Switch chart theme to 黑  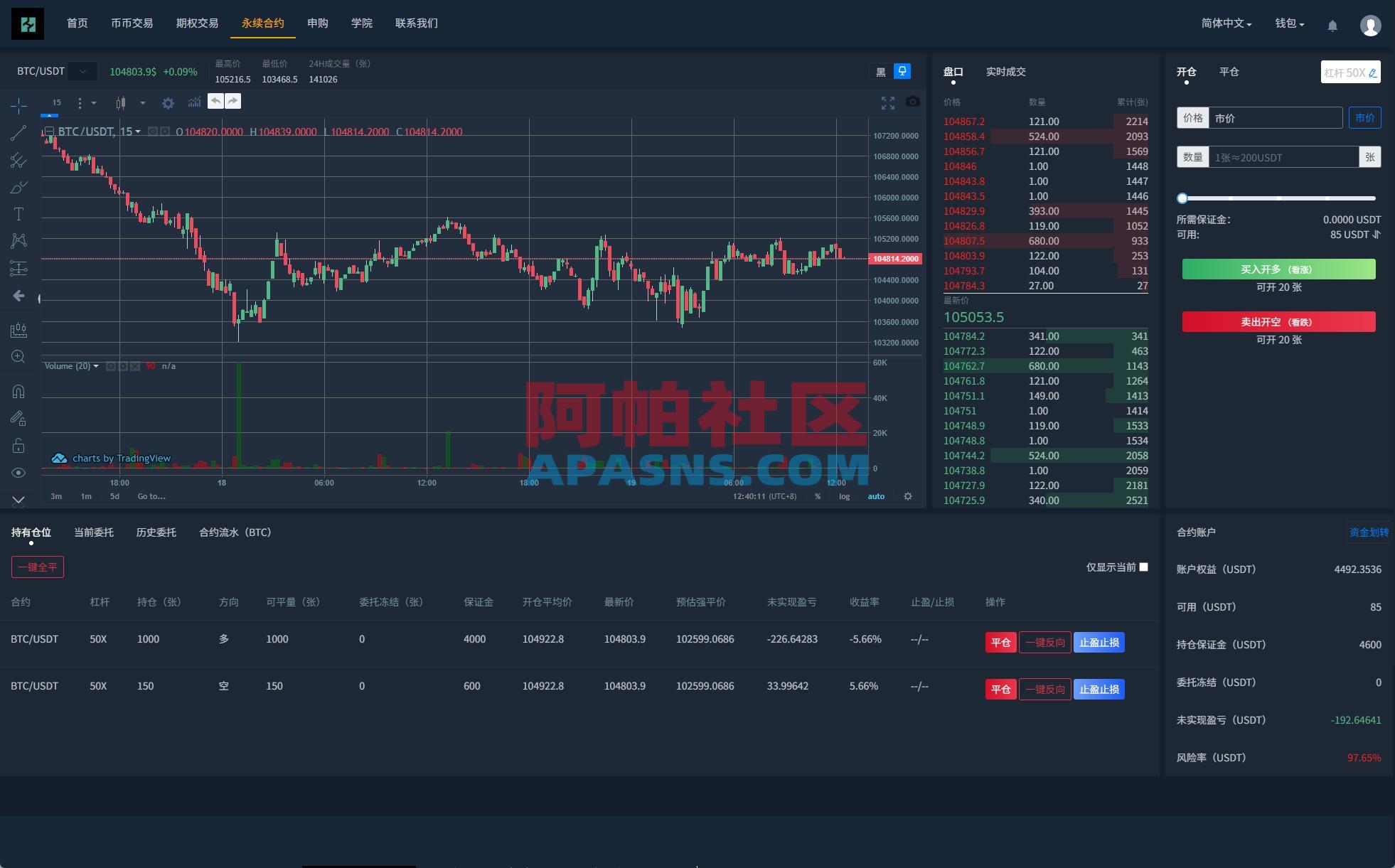pyautogui.click(x=879, y=71)
